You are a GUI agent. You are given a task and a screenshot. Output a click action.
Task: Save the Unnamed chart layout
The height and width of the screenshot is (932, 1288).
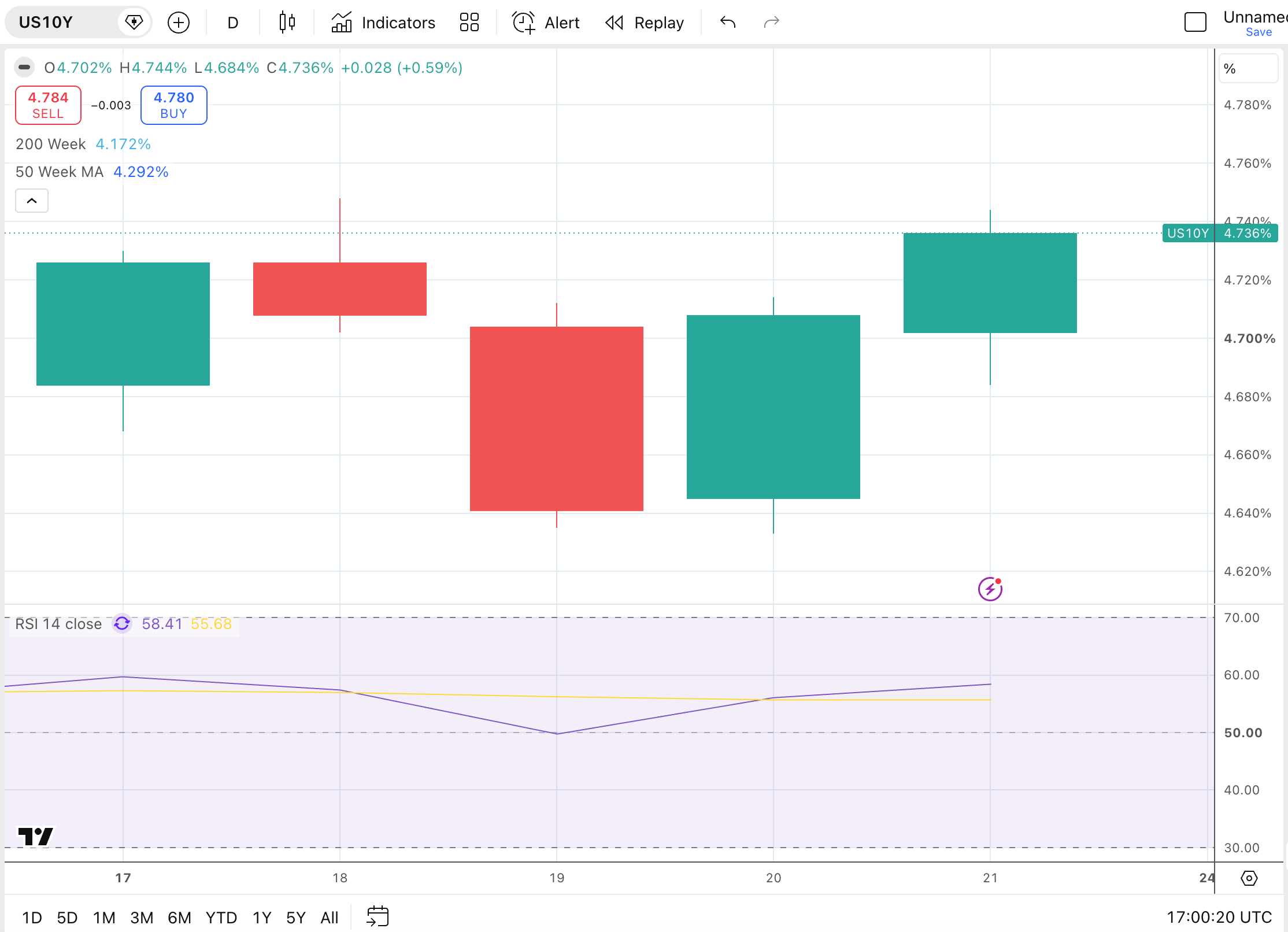click(x=1259, y=32)
